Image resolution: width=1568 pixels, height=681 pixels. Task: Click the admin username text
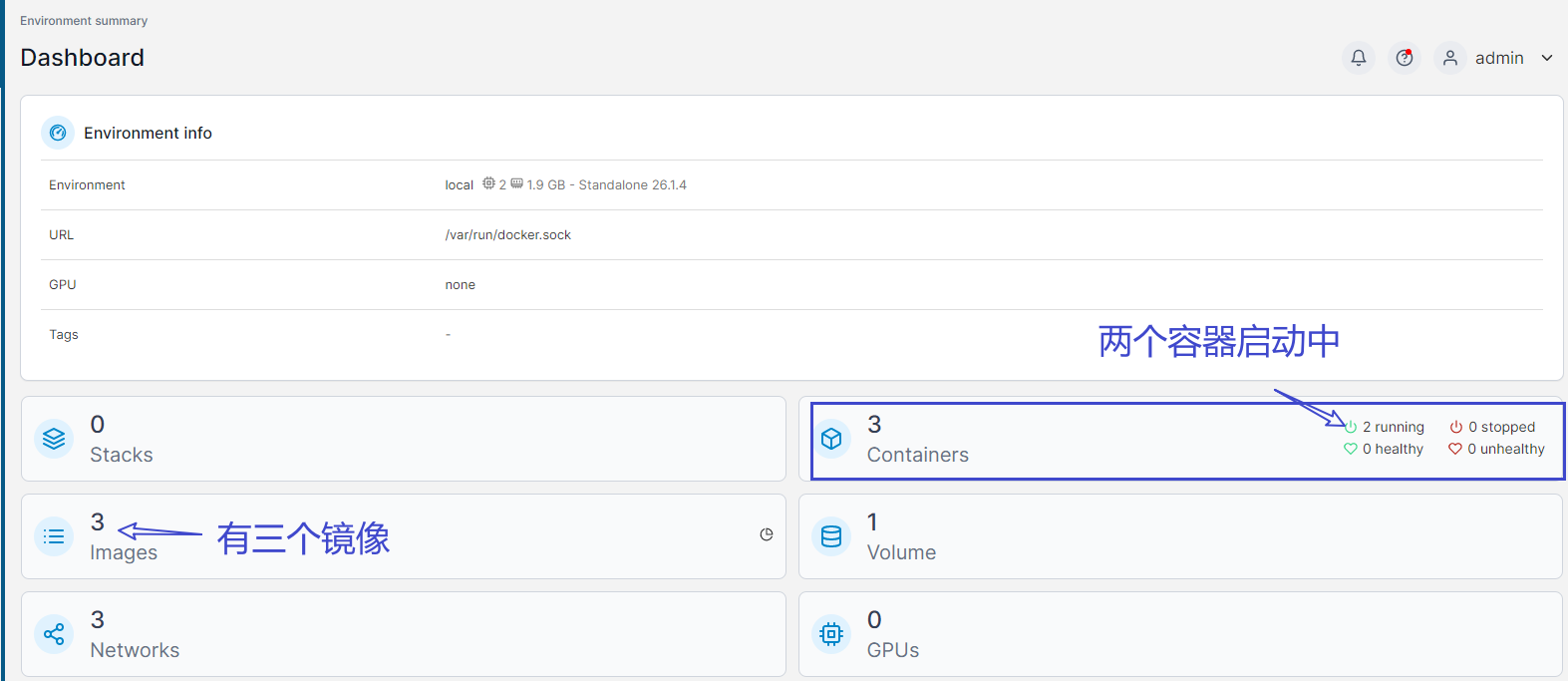[x=1499, y=58]
